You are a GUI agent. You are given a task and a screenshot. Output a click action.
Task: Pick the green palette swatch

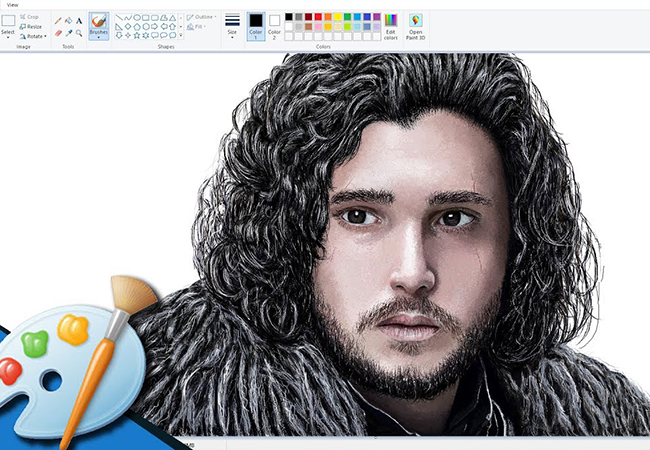point(347,17)
